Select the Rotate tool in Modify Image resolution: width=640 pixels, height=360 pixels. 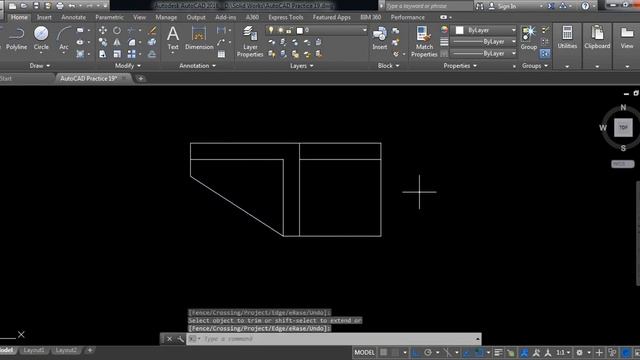(x=117, y=30)
